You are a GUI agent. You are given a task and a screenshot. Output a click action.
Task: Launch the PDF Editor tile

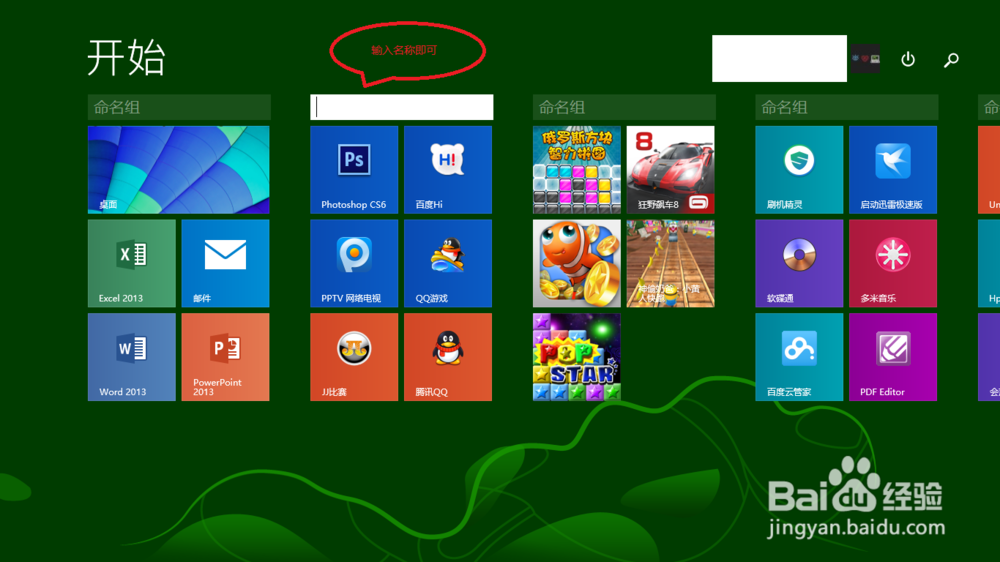pos(893,357)
